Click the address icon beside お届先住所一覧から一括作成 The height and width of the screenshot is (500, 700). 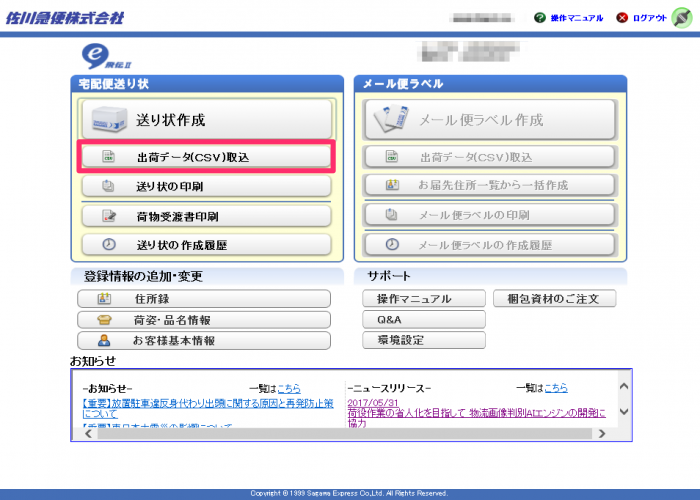tap(392, 184)
